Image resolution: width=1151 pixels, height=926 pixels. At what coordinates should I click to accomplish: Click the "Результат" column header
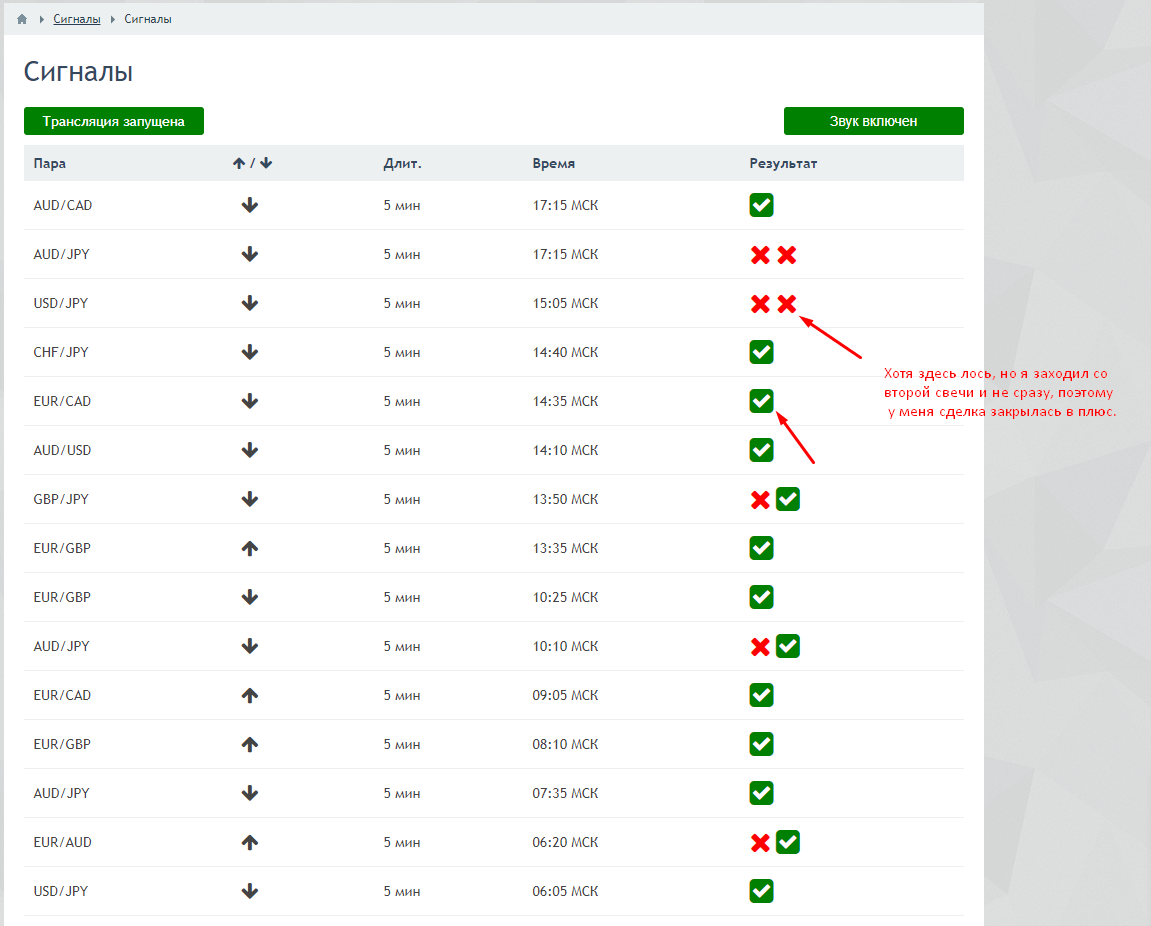[783, 164]
